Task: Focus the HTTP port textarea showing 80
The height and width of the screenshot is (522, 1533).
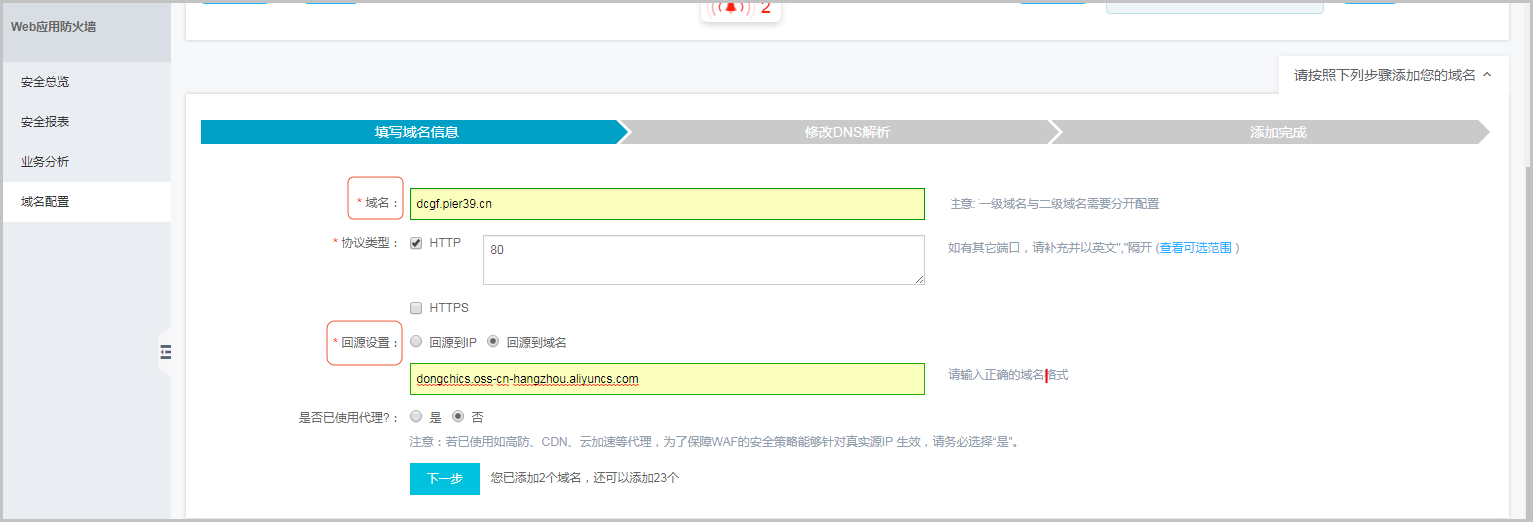Action: [x=704, y=260]
